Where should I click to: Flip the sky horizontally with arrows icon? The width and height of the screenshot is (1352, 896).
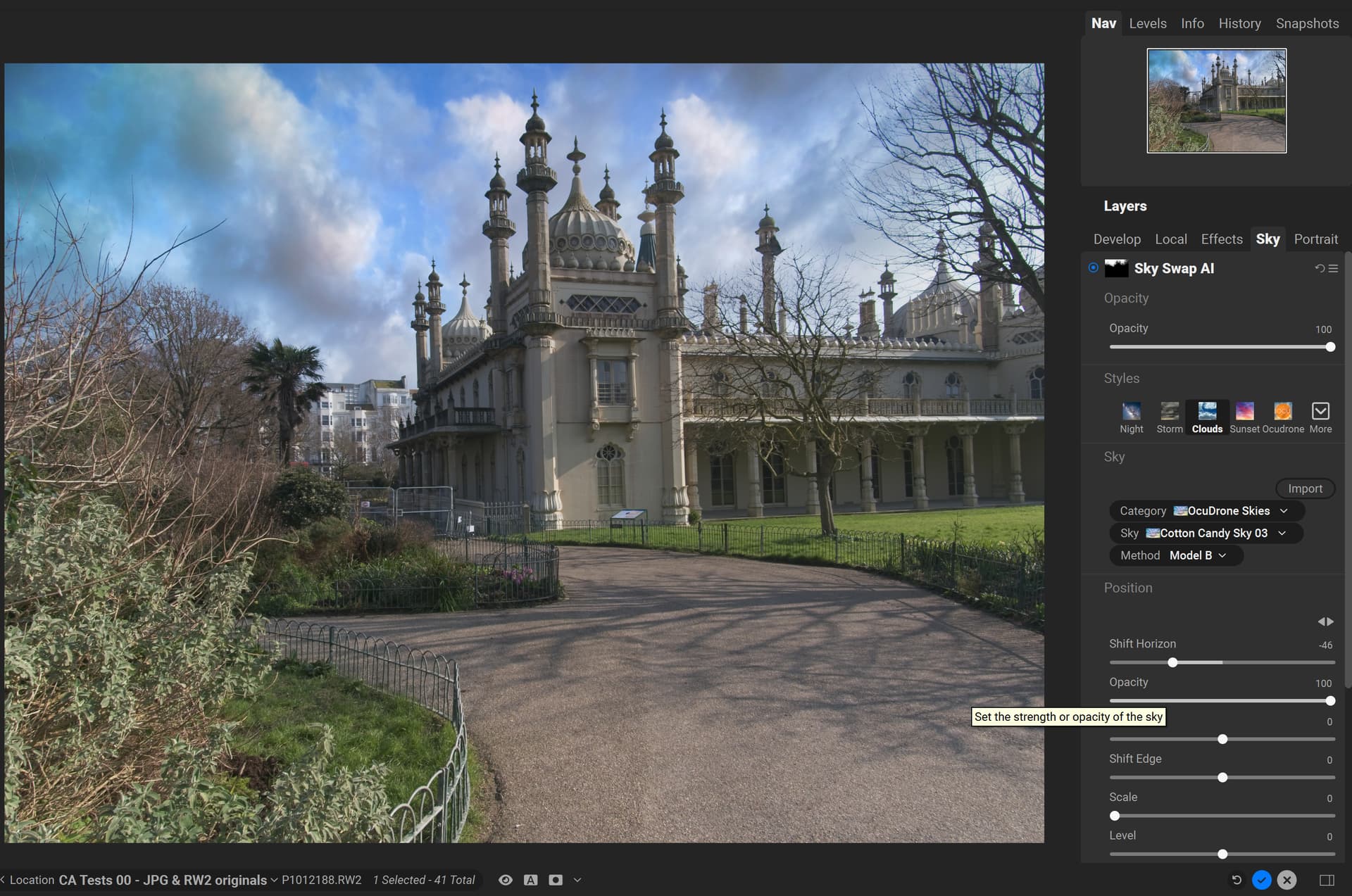(1325, 621)
